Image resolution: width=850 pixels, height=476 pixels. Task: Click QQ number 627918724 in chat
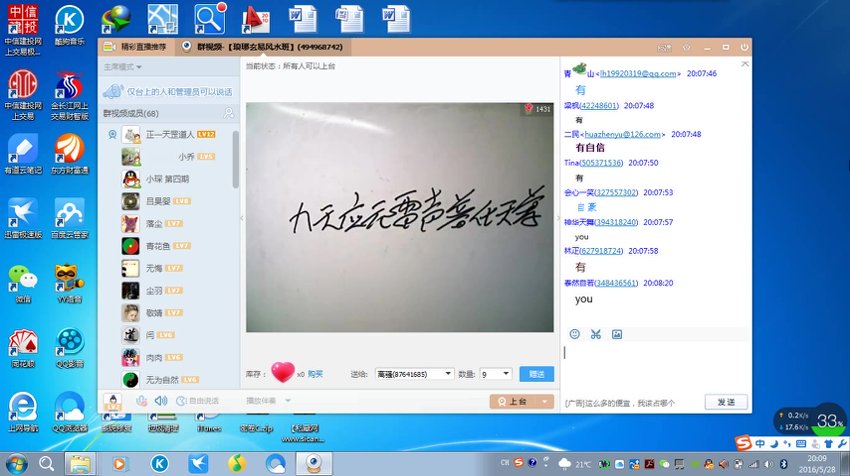click(601, 251)
